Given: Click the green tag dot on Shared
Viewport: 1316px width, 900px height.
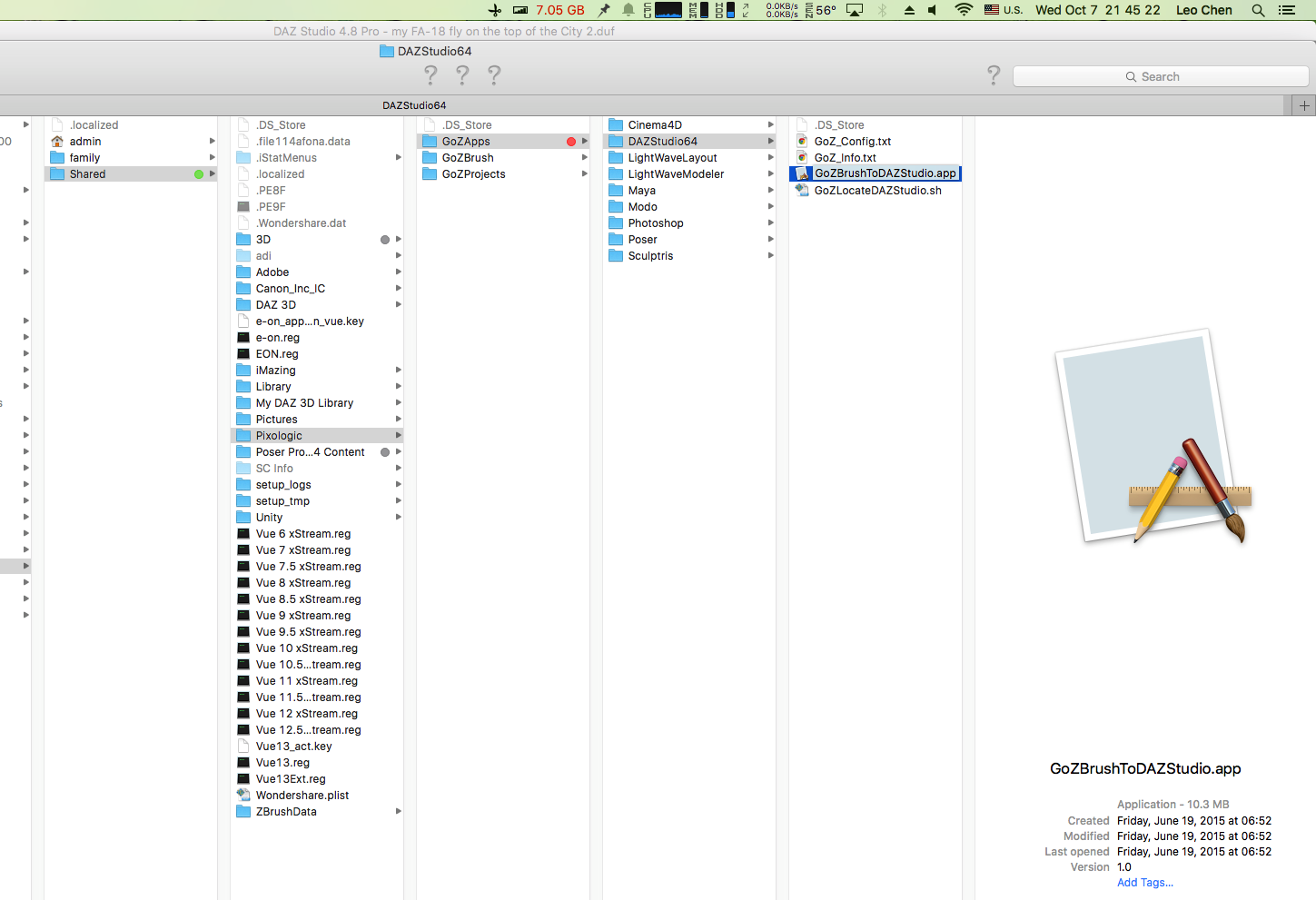Looking at the screenshot, I should coord(199,173).
